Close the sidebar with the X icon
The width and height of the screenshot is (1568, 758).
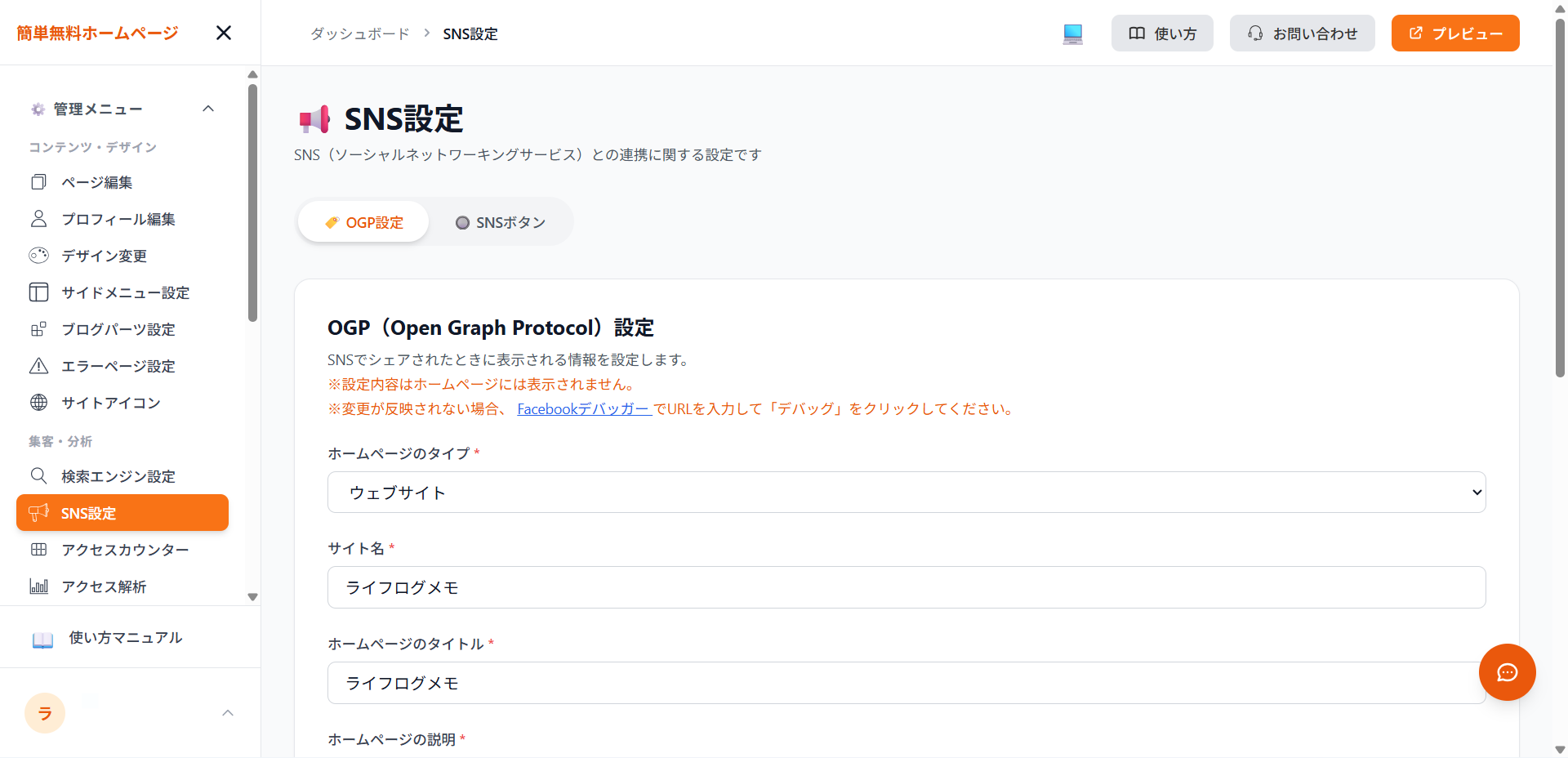(x=224, y=33)
